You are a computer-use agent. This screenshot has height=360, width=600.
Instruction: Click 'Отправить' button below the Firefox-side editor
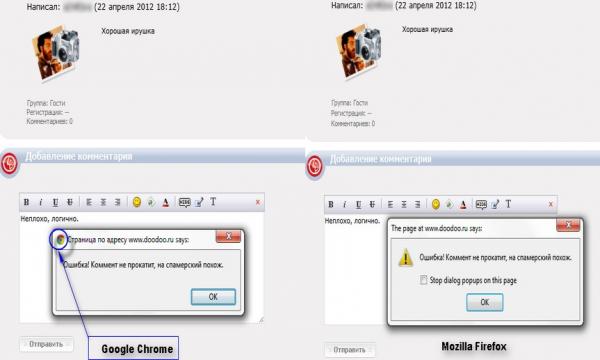(x=349, y=350)
